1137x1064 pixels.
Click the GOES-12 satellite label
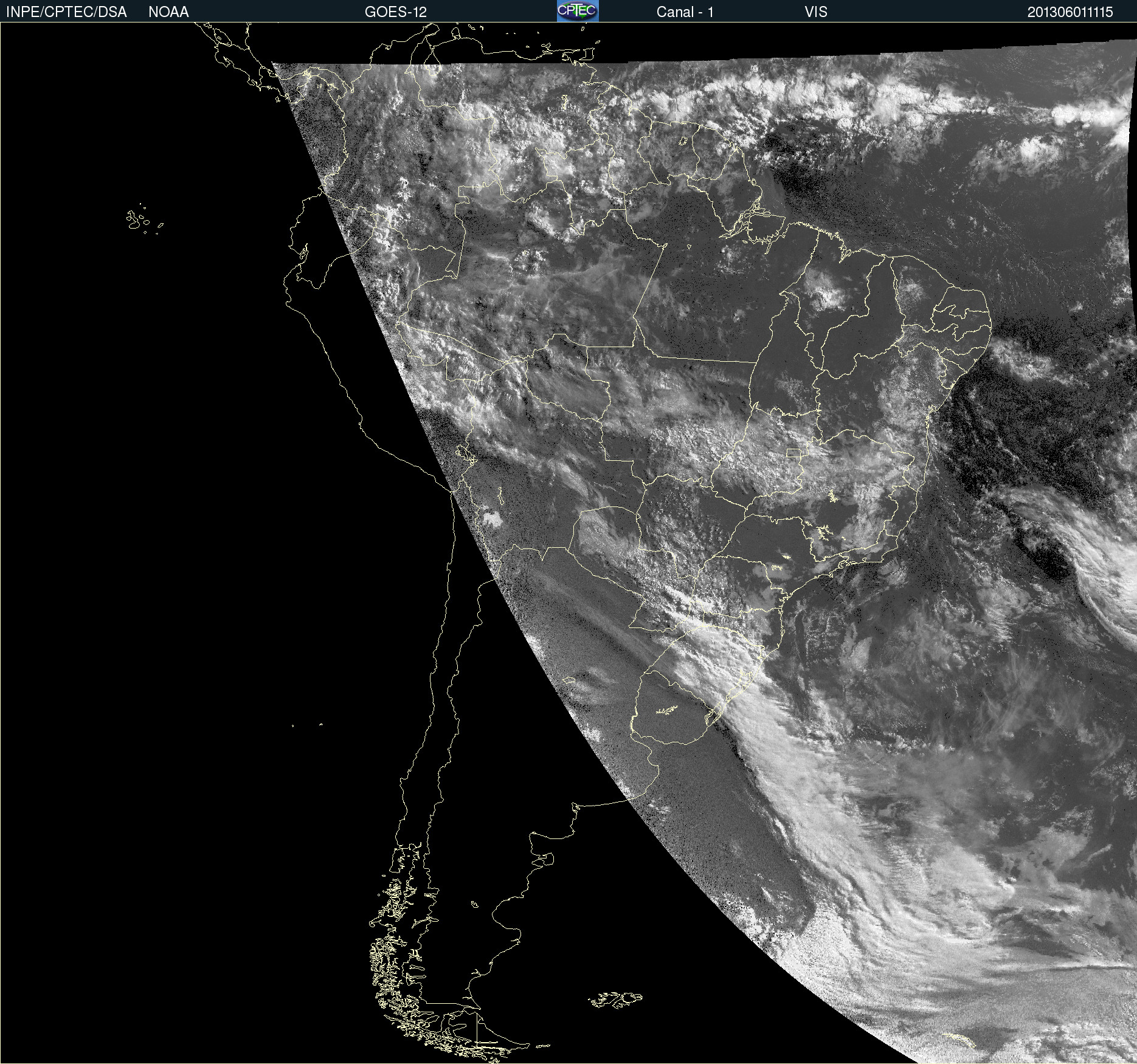pos(396,12)
